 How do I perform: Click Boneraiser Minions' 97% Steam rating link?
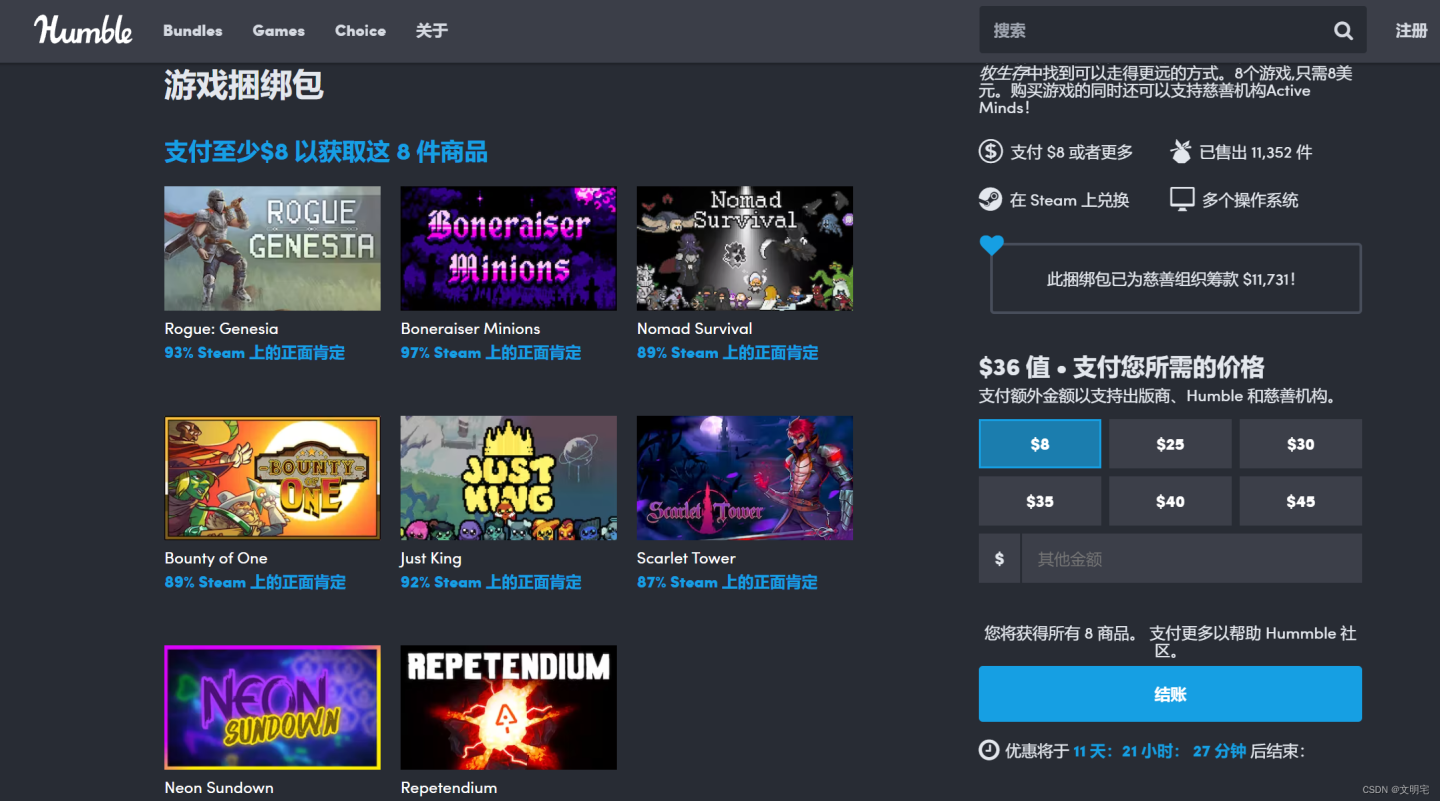(491, 353)
